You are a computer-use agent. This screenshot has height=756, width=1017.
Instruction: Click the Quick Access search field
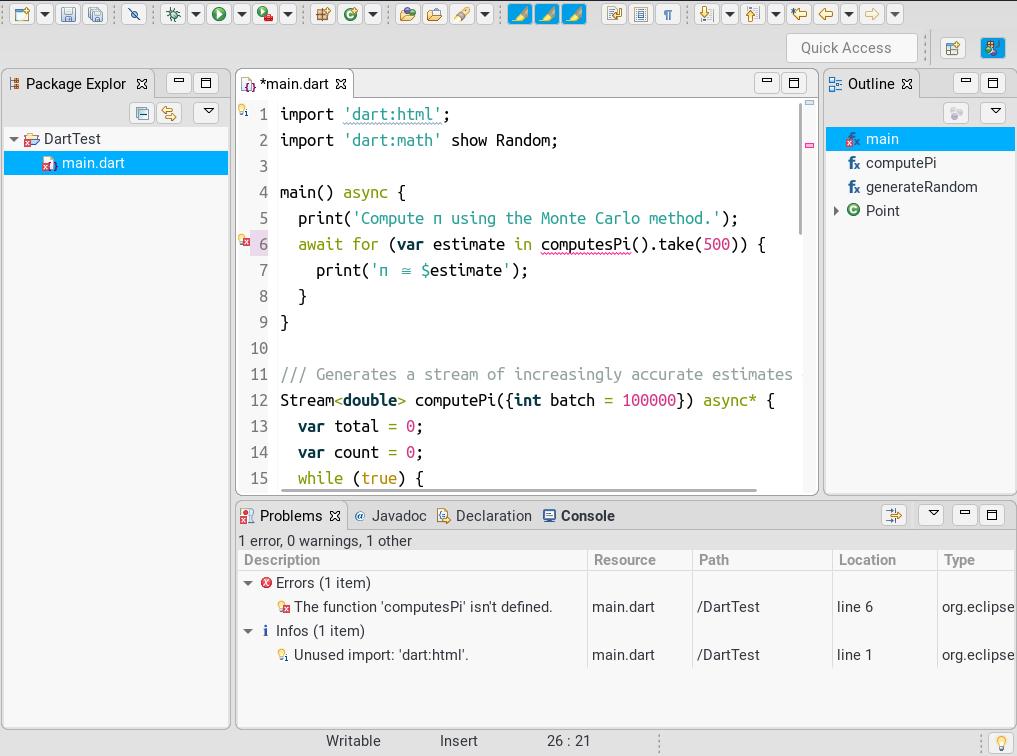point(852,48)
